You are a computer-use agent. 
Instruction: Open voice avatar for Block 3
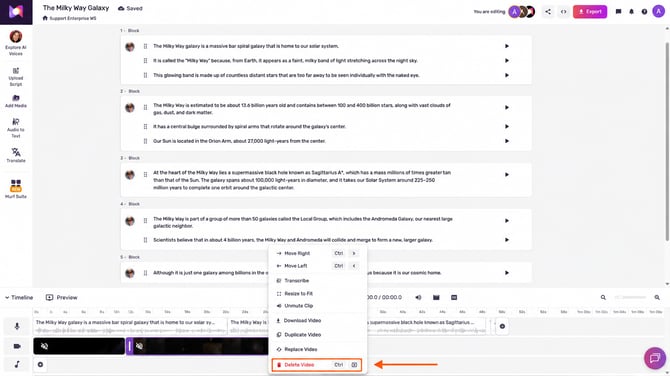tap(130, 175)
